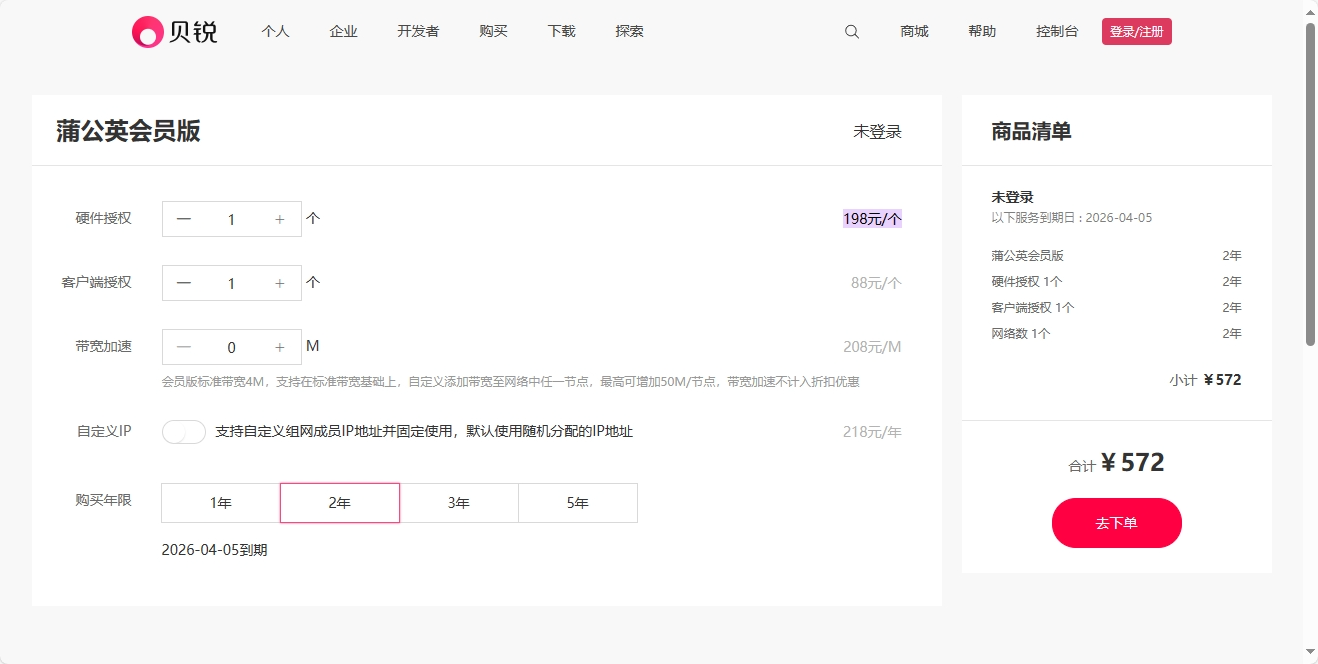This screenshot has width=1318, height=664.
Task: Increase 硬件授权 quantity with plus
Action: pos(280,219)
